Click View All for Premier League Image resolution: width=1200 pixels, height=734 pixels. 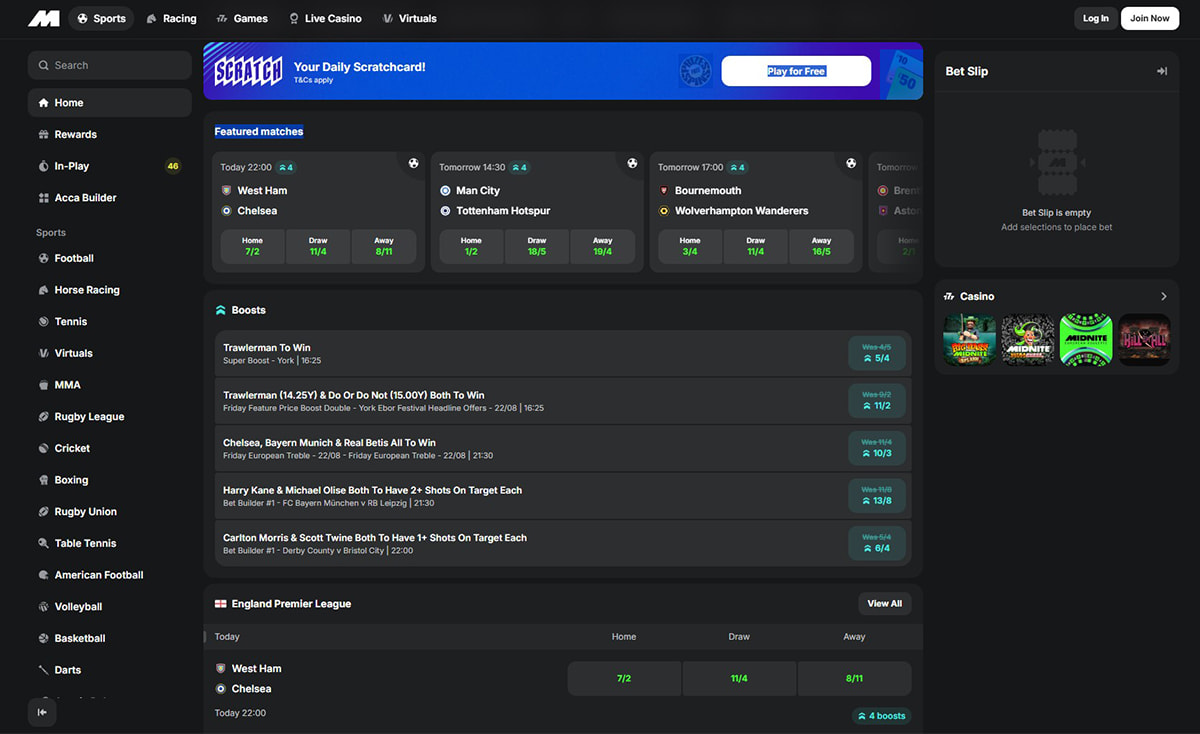(x=885, y=604)
